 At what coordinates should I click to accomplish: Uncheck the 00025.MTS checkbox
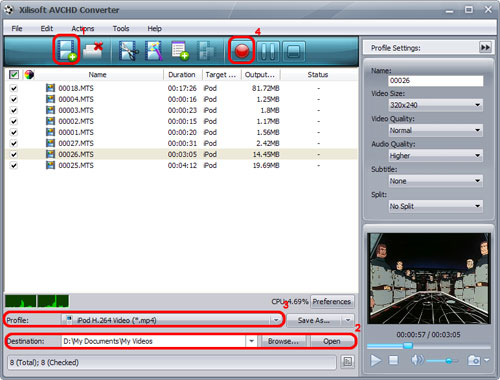(x=14, y=165)
